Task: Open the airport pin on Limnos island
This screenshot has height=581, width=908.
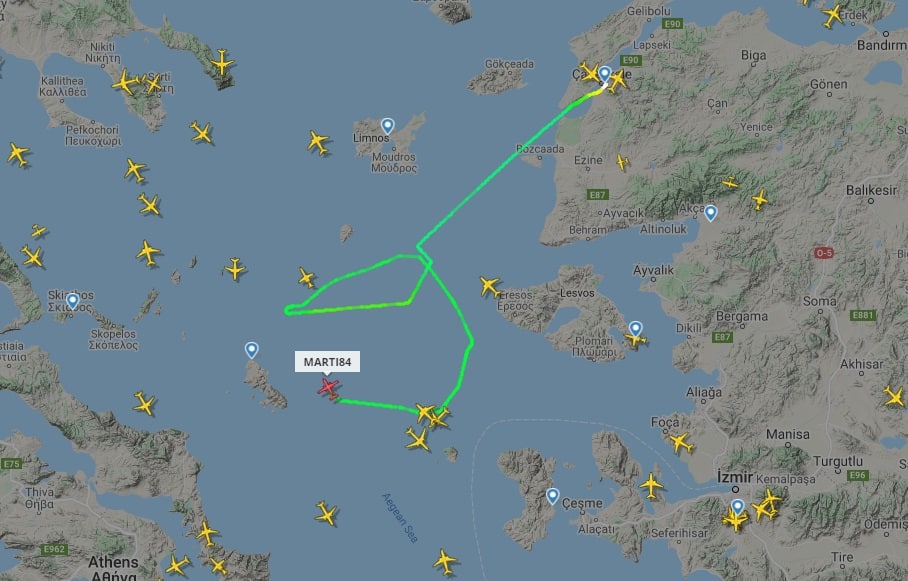Action: click(387, 126)
